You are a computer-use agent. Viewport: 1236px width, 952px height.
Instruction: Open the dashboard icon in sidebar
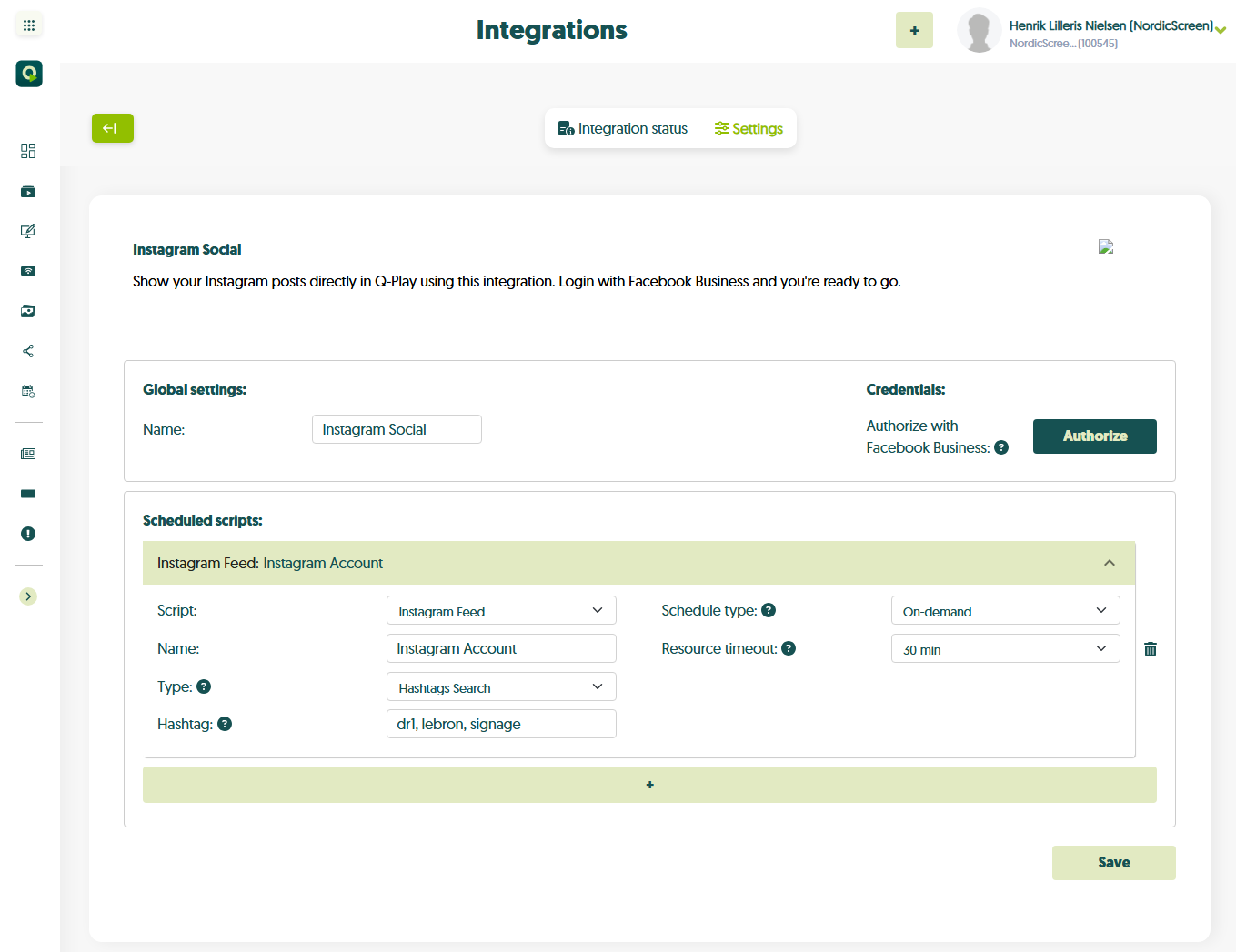click(x=28, y=151)
